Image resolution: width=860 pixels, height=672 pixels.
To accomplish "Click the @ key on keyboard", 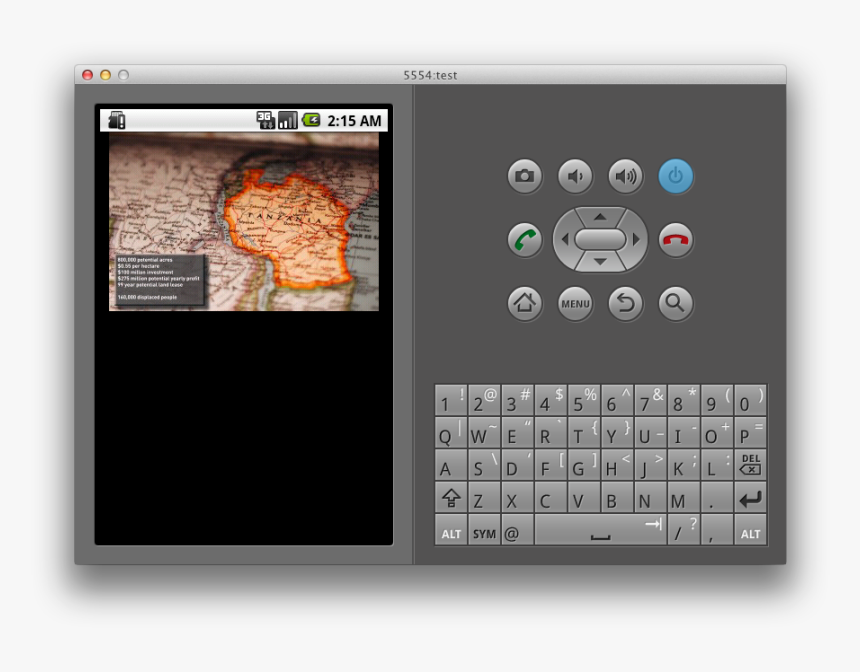I will click(x=517, y=529).
